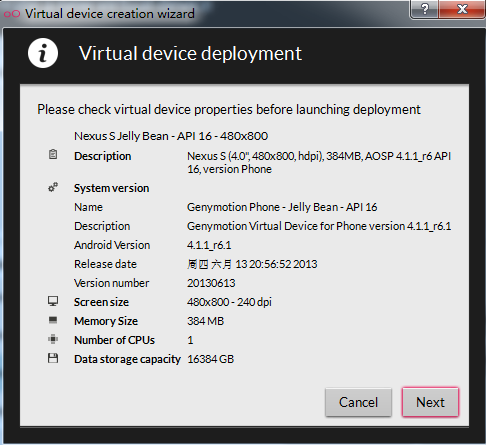Click the 'Screen size' label

click(101, 302)
